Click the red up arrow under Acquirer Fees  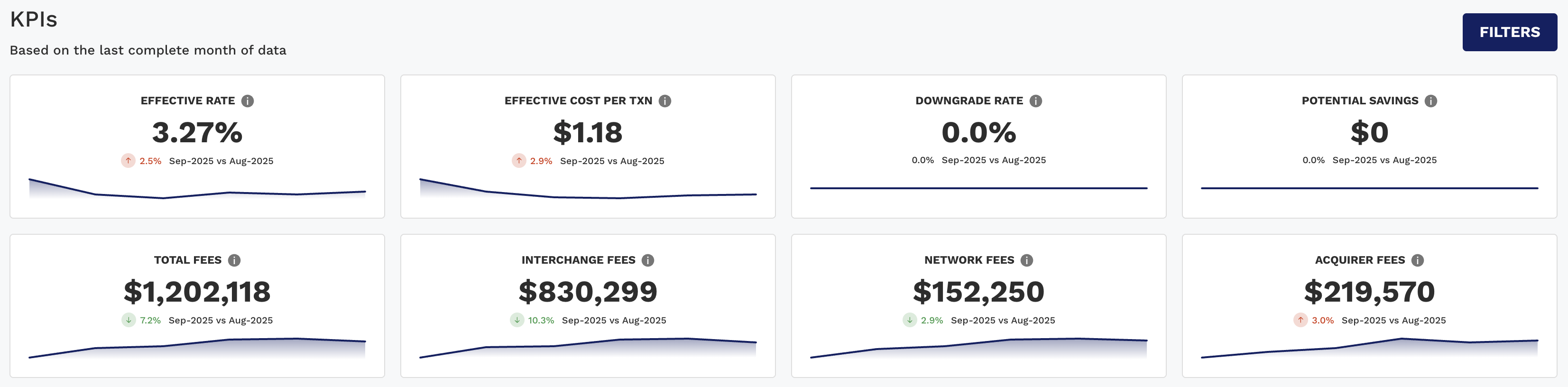point(1300,320)
